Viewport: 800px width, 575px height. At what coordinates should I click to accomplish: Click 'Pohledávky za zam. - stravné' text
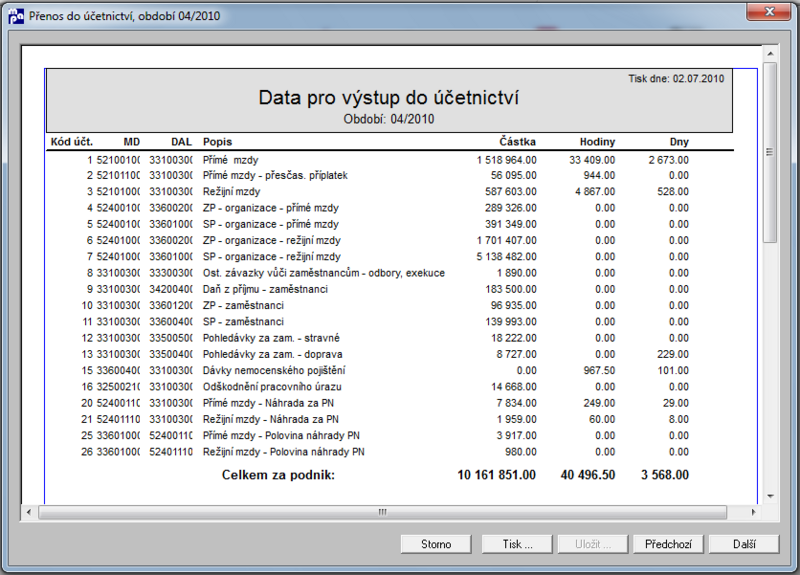click(x=271, y=338)
